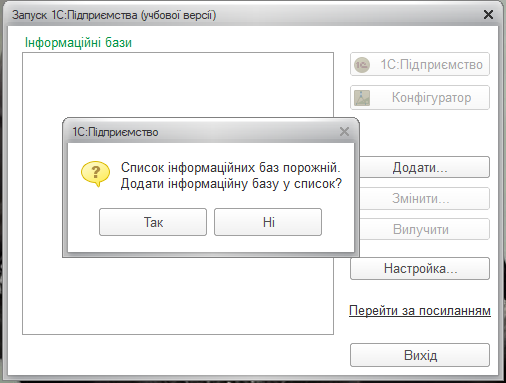Close the Запуск 1С:Підприємства window

click(488, 15)
